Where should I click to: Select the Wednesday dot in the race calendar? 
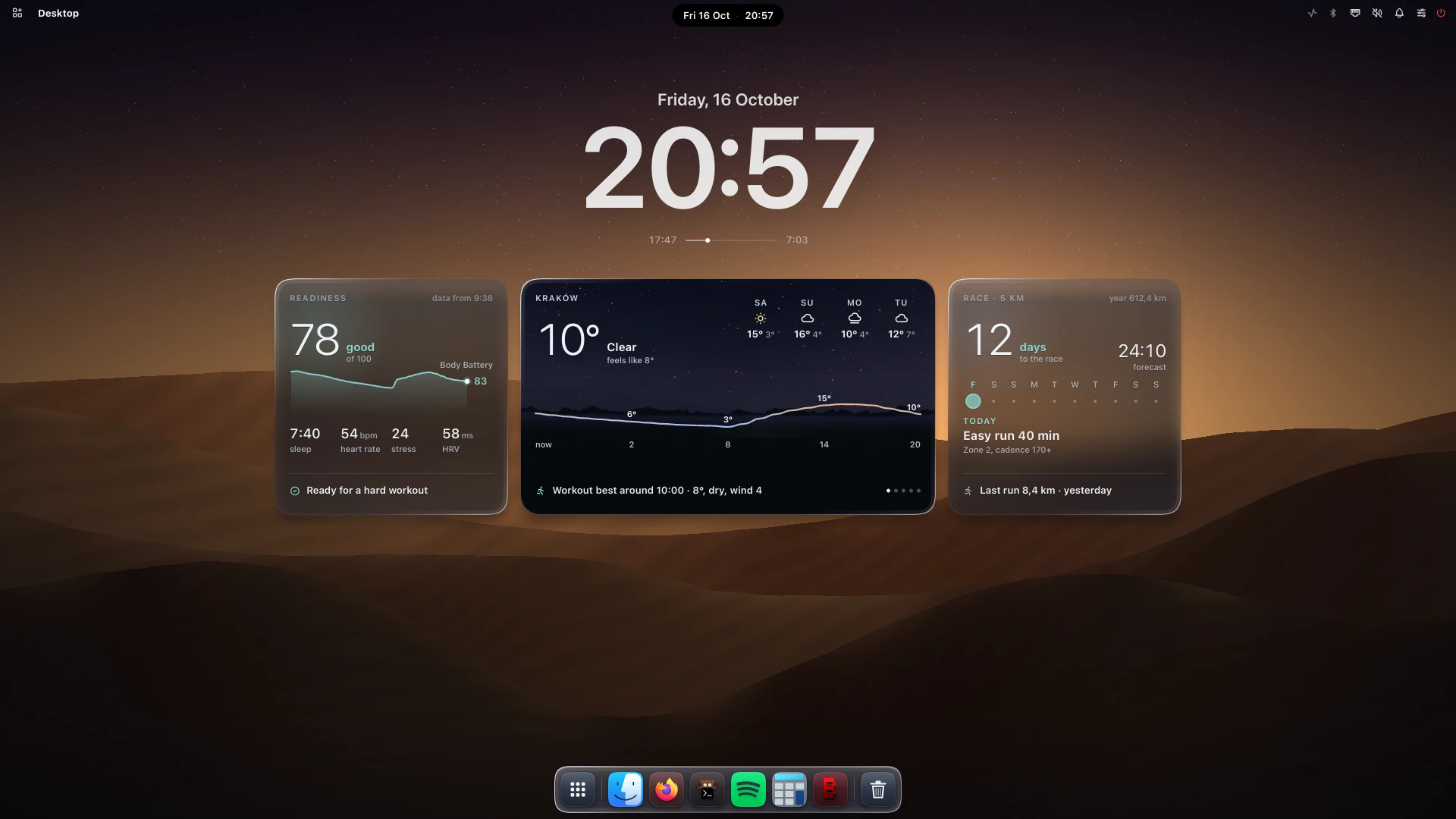click(1075, 401)
